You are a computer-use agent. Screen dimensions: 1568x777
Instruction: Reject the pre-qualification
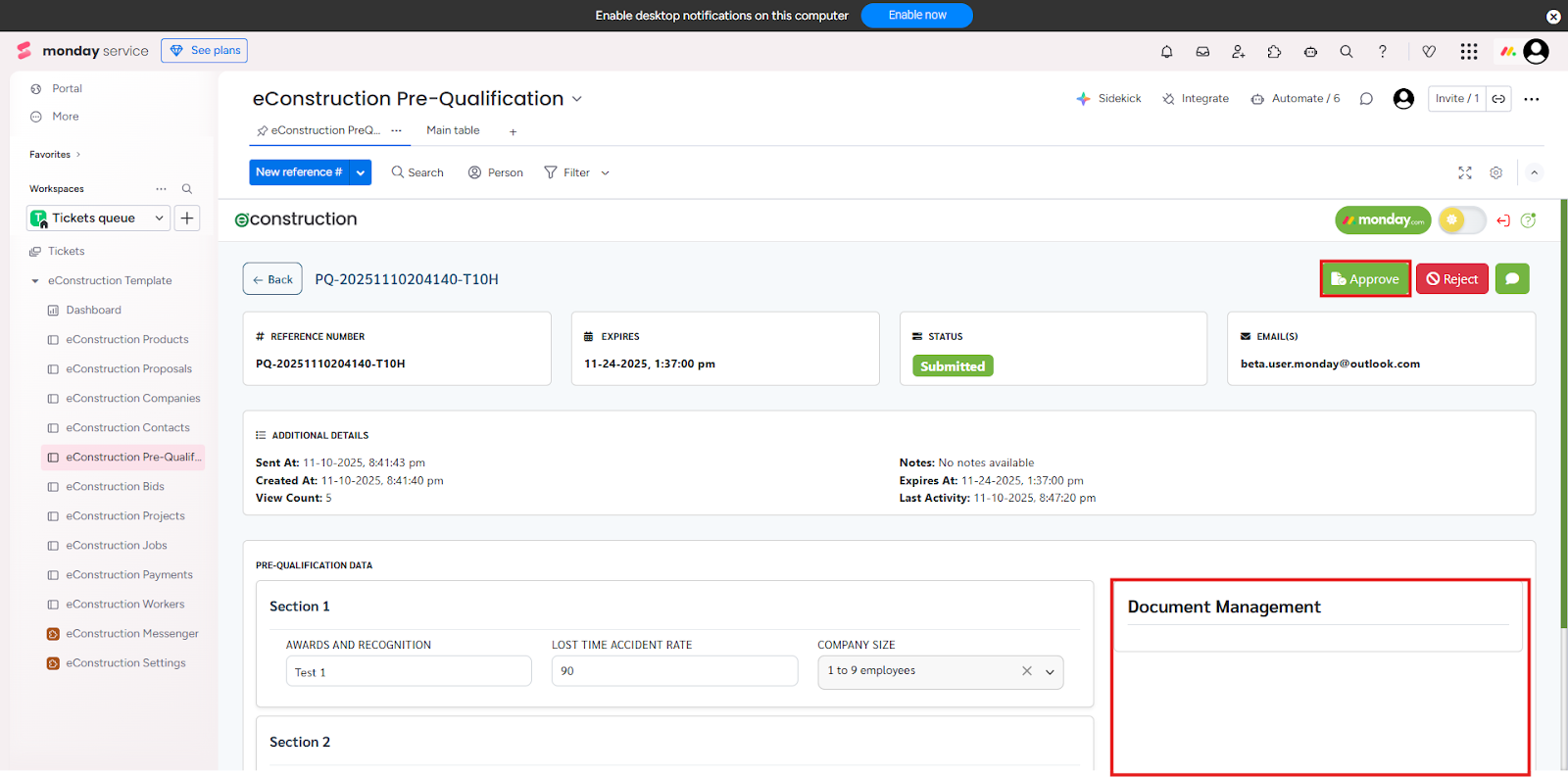tap(1451, 279)
